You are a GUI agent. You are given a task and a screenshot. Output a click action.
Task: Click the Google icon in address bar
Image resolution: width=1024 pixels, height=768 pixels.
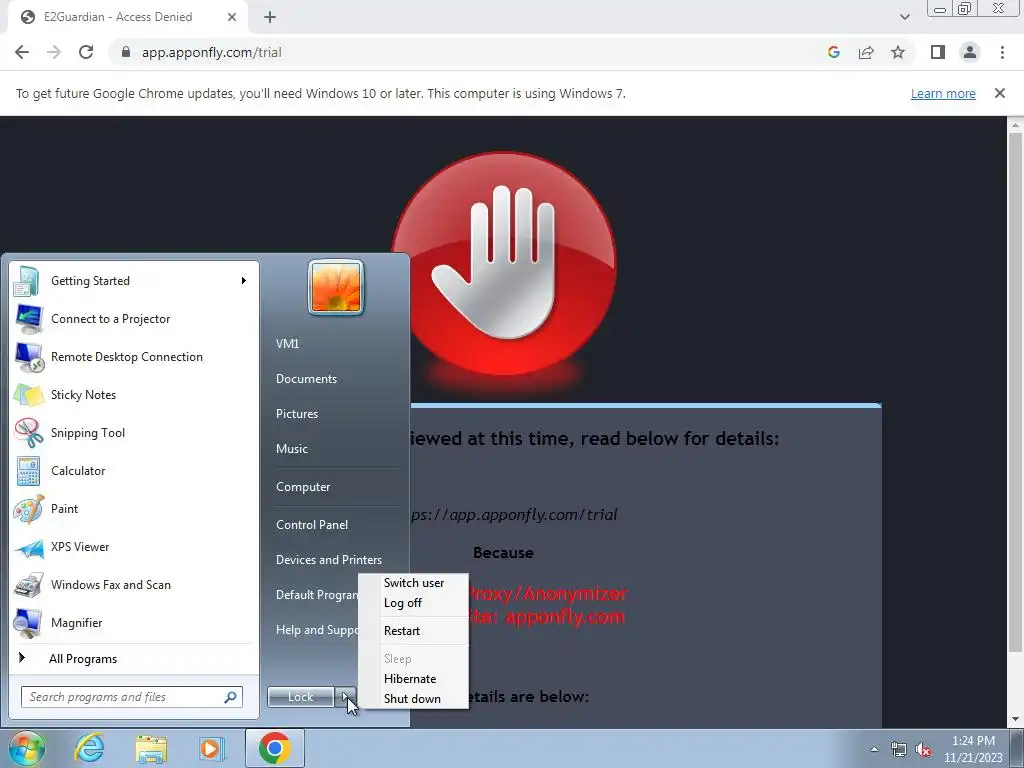[x=833, y=52]
